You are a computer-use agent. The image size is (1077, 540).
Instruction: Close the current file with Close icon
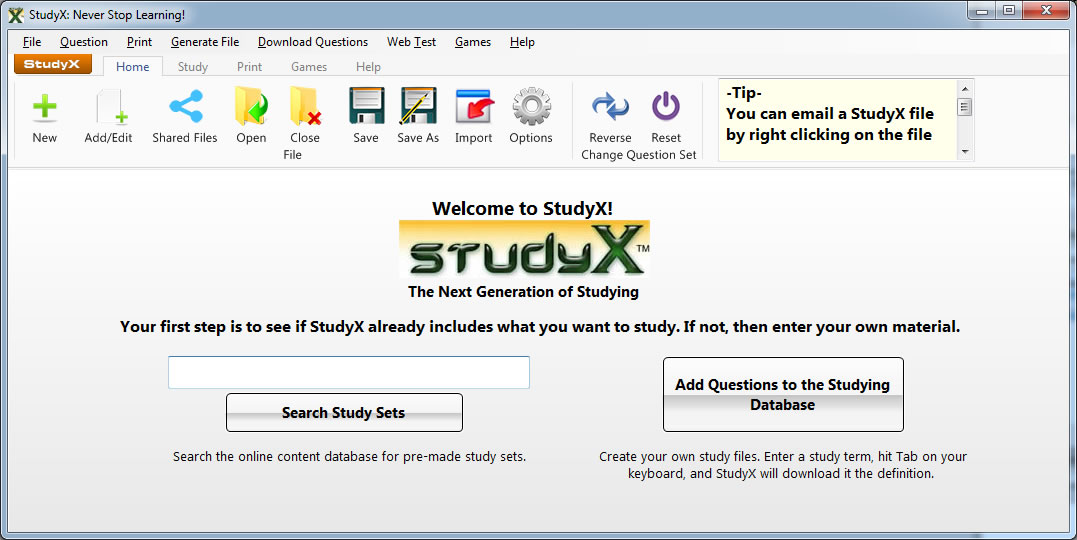tap(305, 117)
